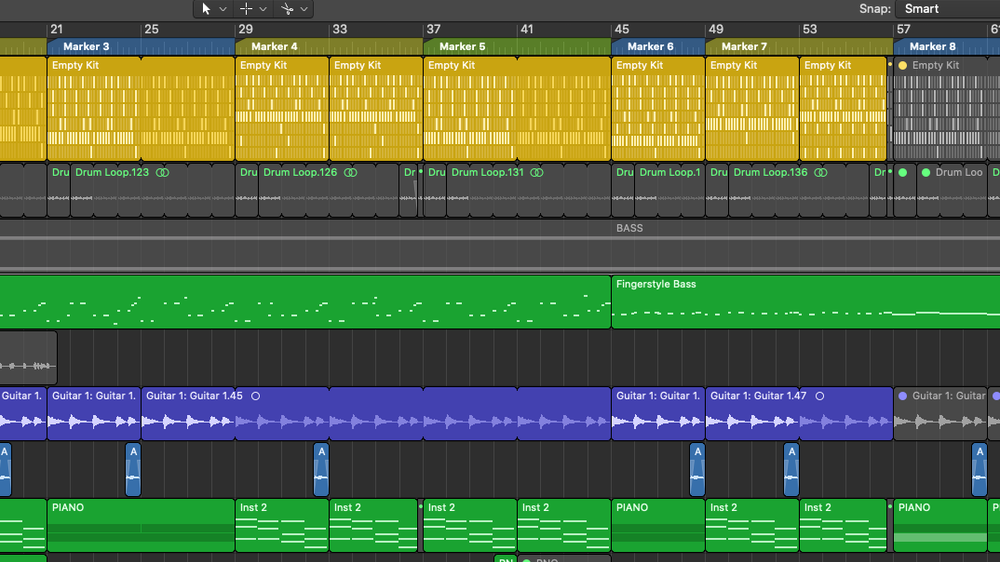The image size is (1000, 562).
Task: Click the loop icon on Drum Loop.136
Action: point(819,172)
